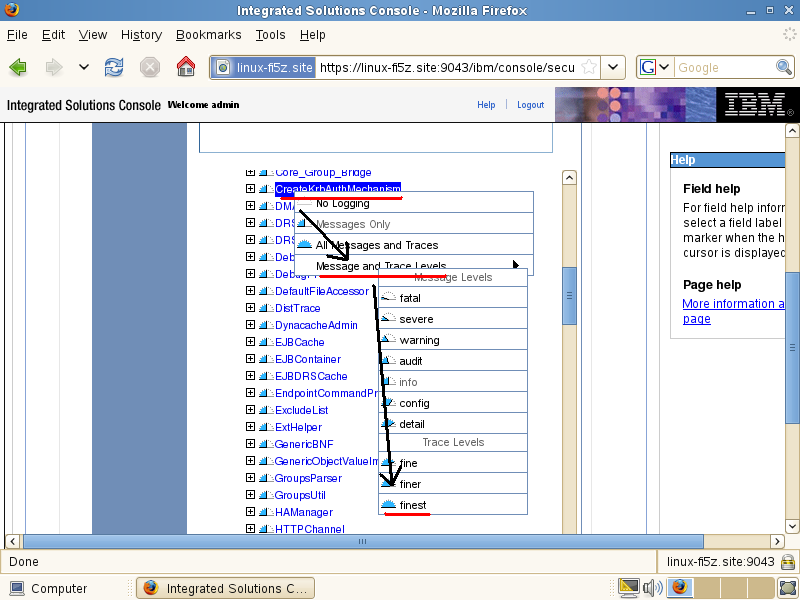
Task: Open the display monitor tray icon
Action: [629, 588]
